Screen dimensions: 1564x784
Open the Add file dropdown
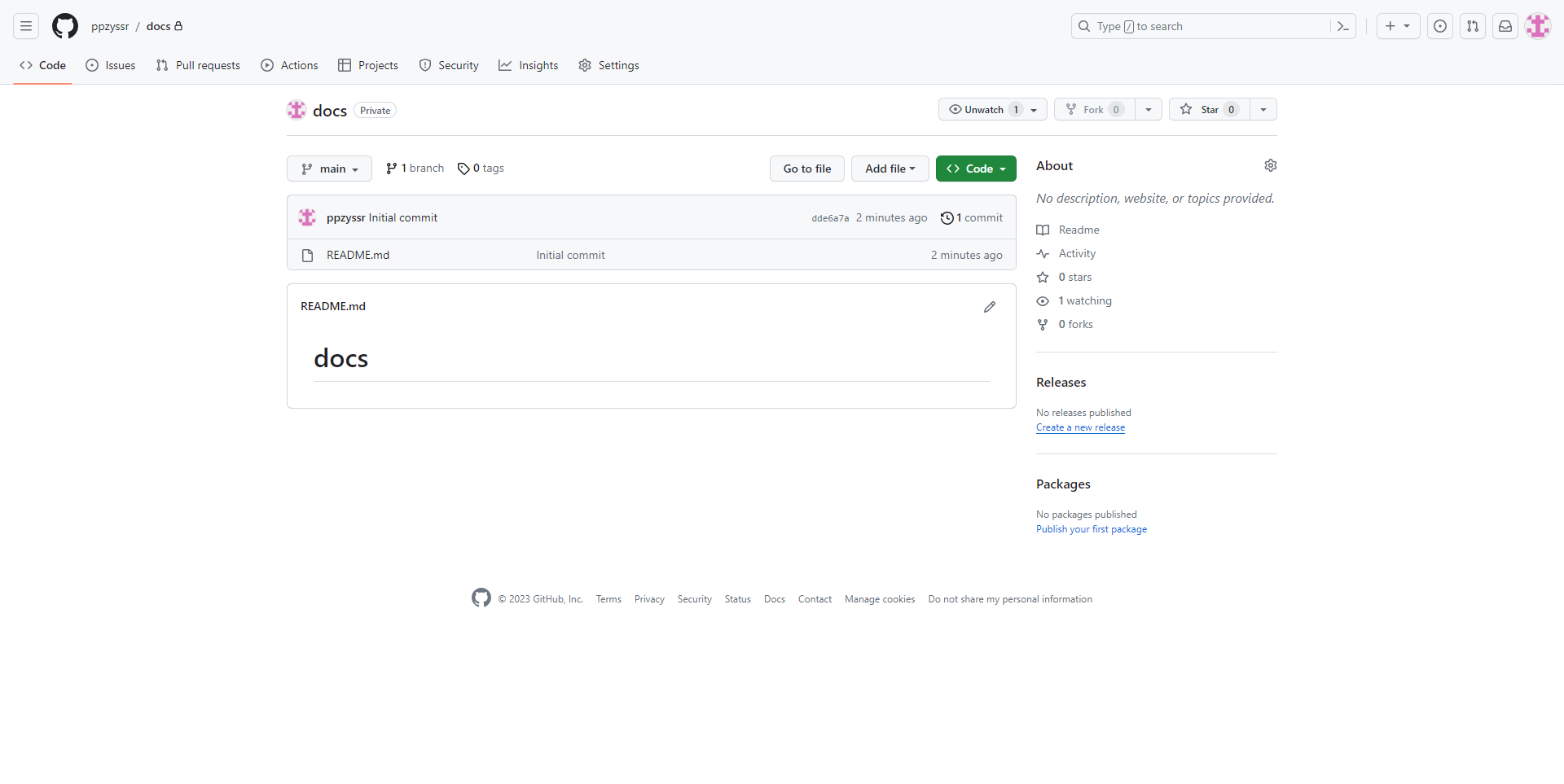coord(890,169)
